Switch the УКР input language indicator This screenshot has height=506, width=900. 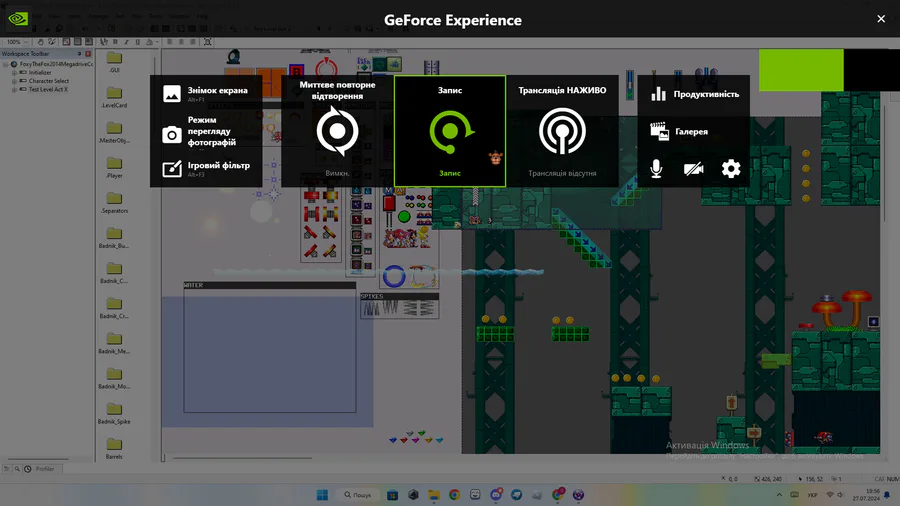point(812,495)
